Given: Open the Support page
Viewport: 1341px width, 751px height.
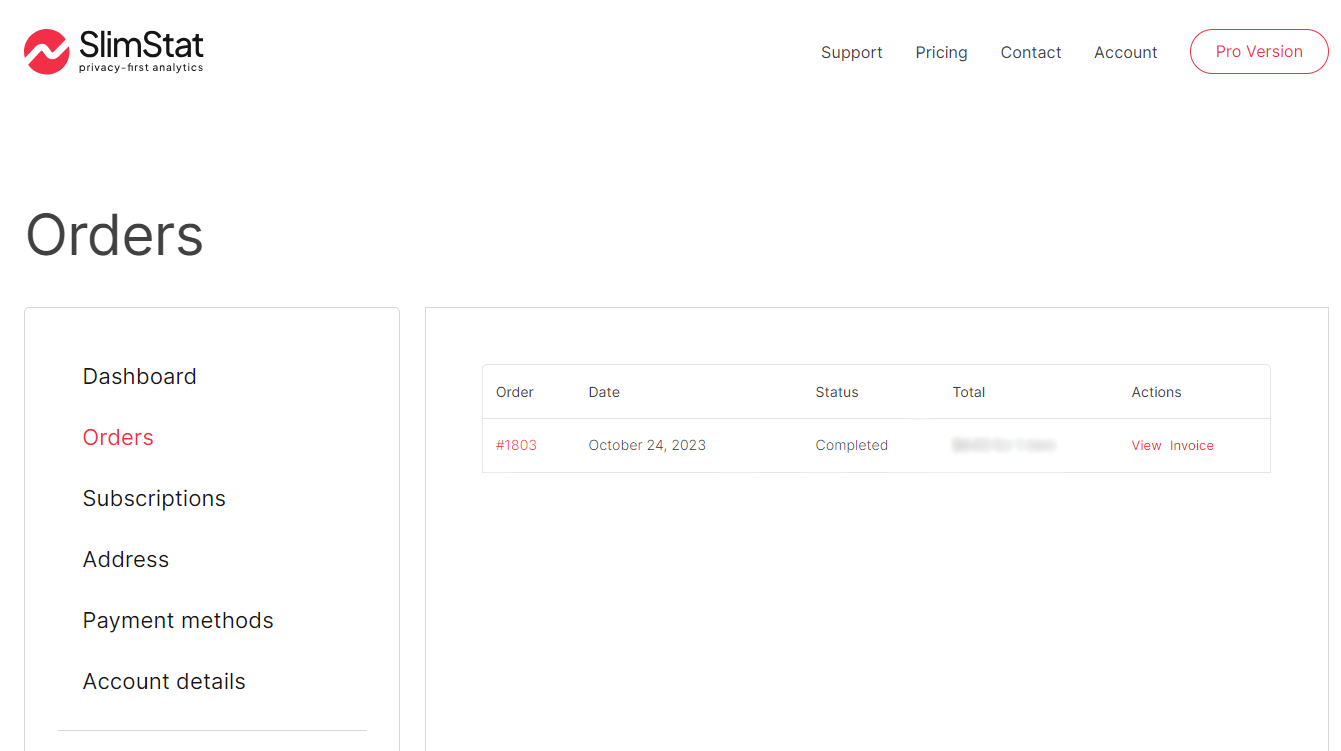Looking at the screenshot, I should (x=851, y=52).
